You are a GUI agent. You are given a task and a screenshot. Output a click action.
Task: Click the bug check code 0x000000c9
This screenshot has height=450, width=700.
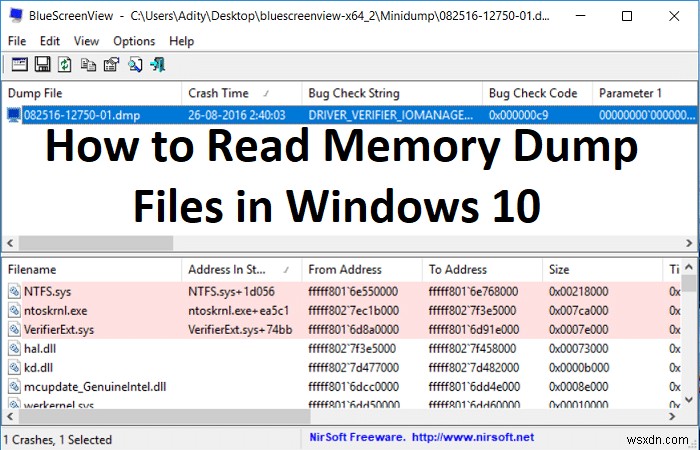[518, 115]
